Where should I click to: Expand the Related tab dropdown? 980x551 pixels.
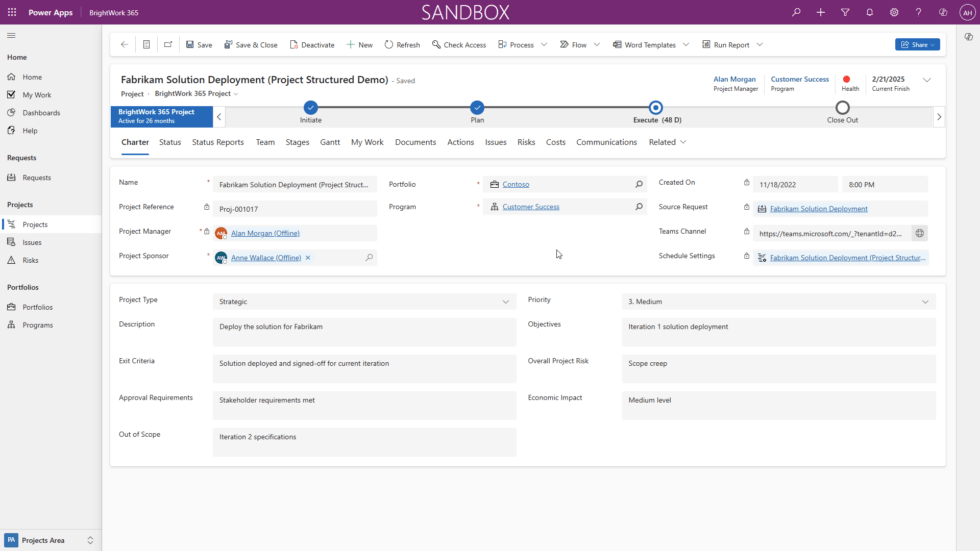[667, 142]
